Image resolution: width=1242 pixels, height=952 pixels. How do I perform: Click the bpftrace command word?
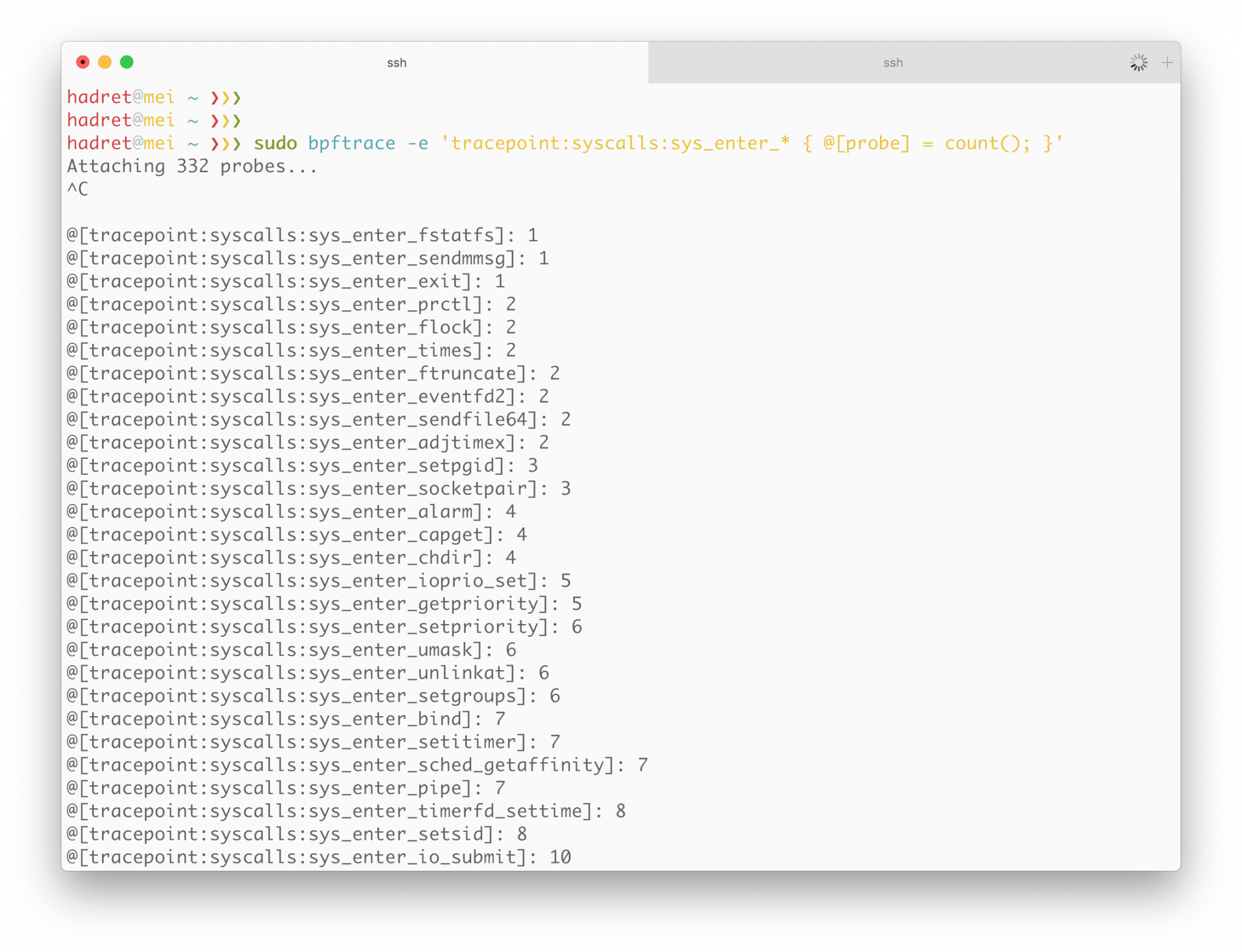(x=351, y=144)
